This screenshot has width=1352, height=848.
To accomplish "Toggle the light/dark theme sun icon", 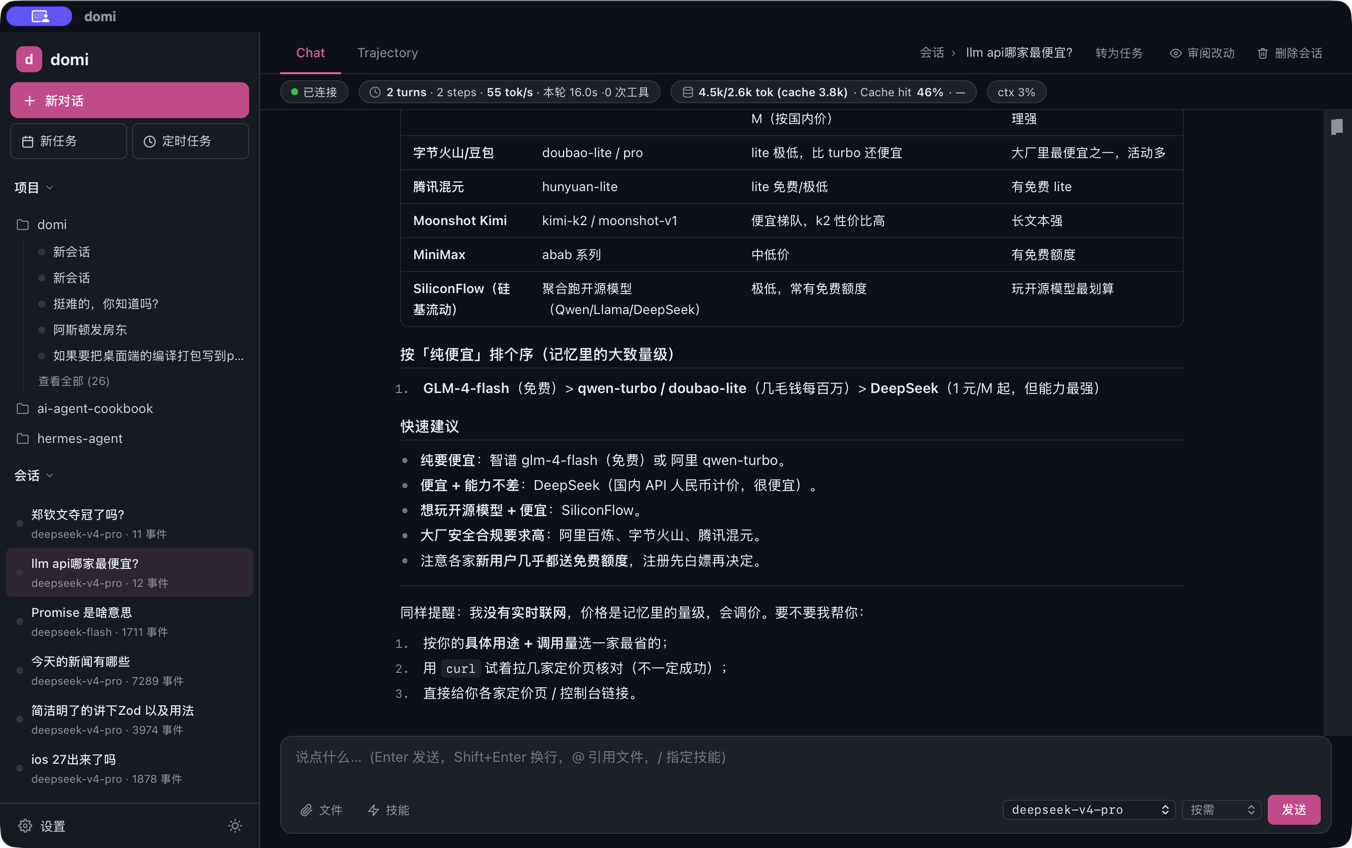I will (x=235, y=826).
